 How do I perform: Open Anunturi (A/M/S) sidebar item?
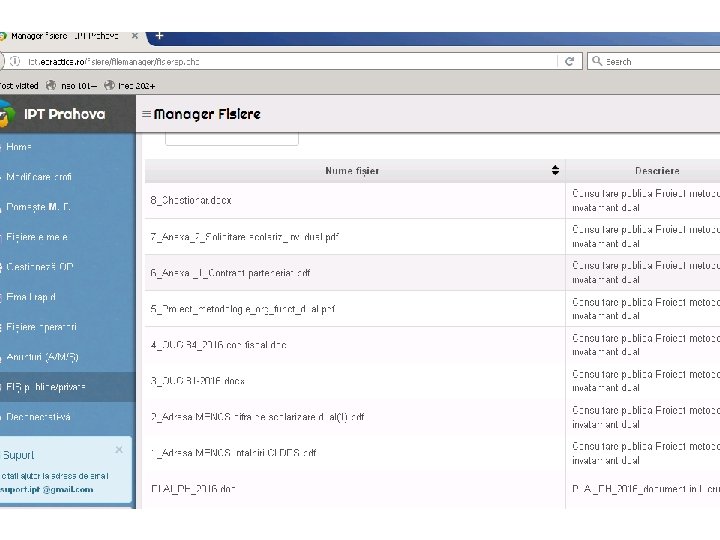(x=42, y=357)
